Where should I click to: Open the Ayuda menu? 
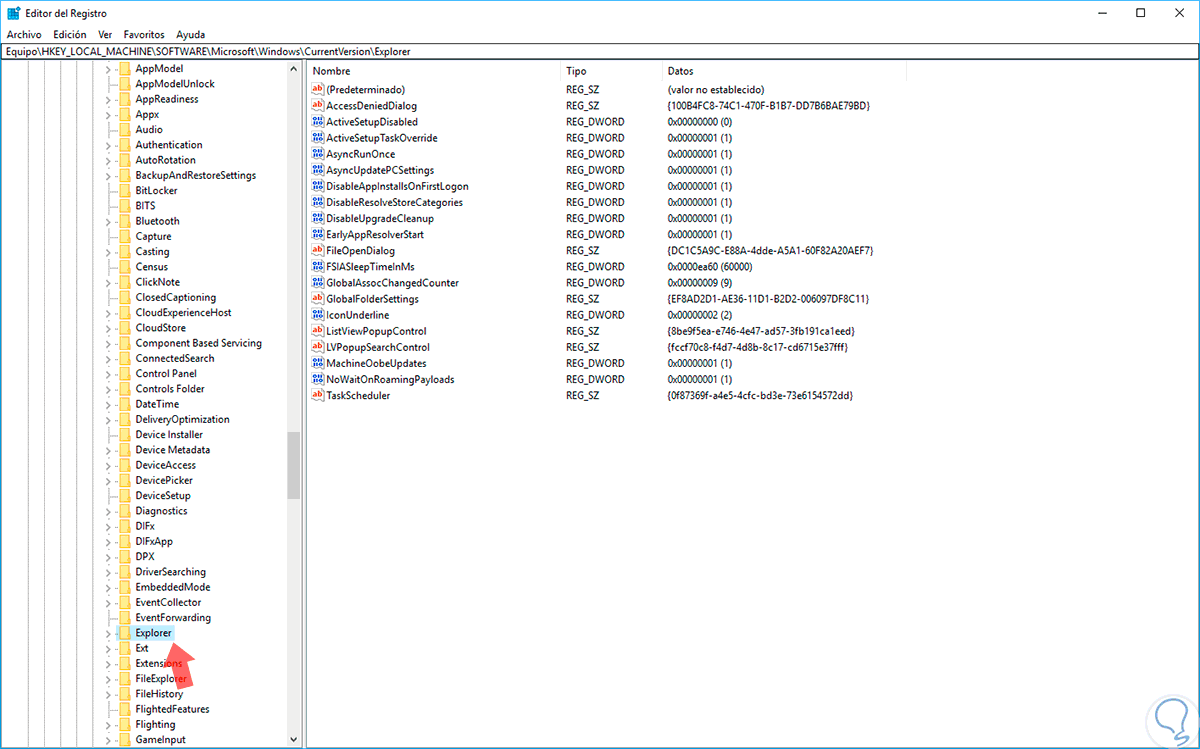pos(190,34)
